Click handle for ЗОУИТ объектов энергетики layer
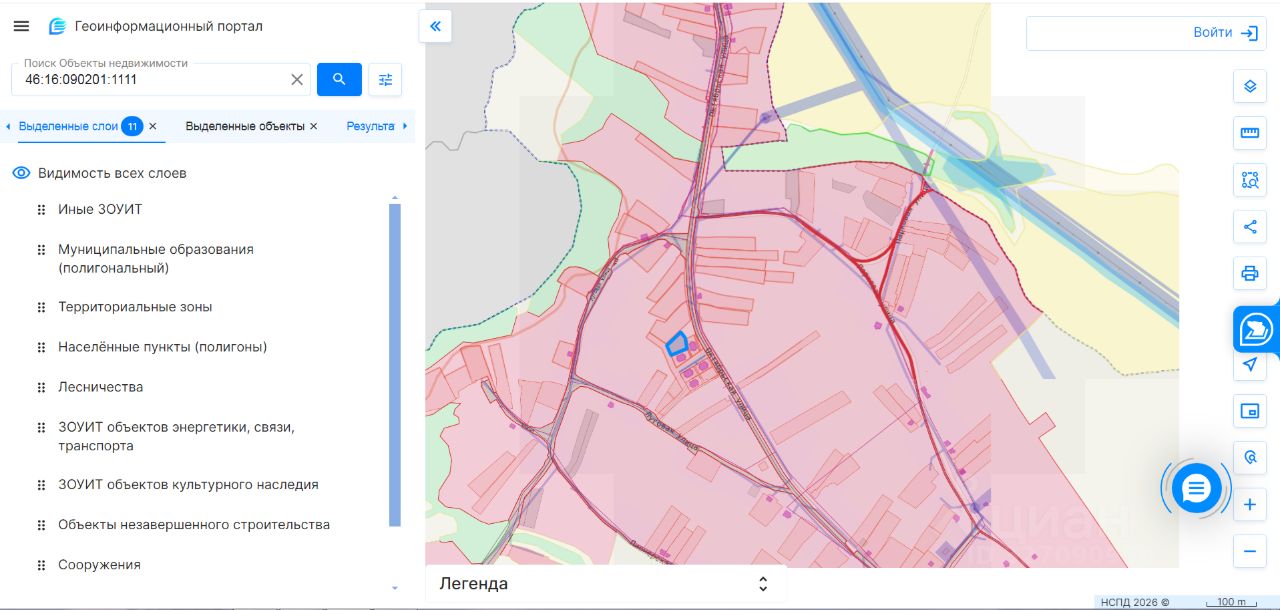Viewport: 1280px width, 610px height. click(x=41, y=428)
